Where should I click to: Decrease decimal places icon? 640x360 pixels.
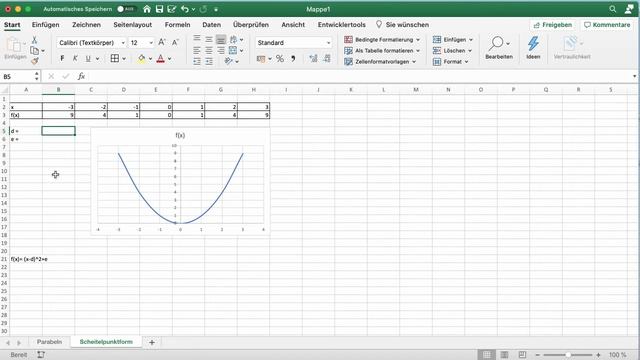(327, 59)
